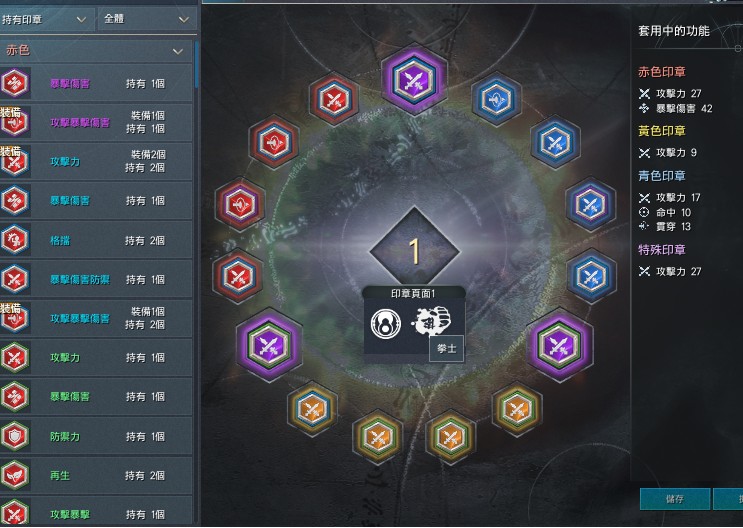743x528 pixels.
Task: Click the round emblem icon under 印章頁面1
Action: pos(386,324)
